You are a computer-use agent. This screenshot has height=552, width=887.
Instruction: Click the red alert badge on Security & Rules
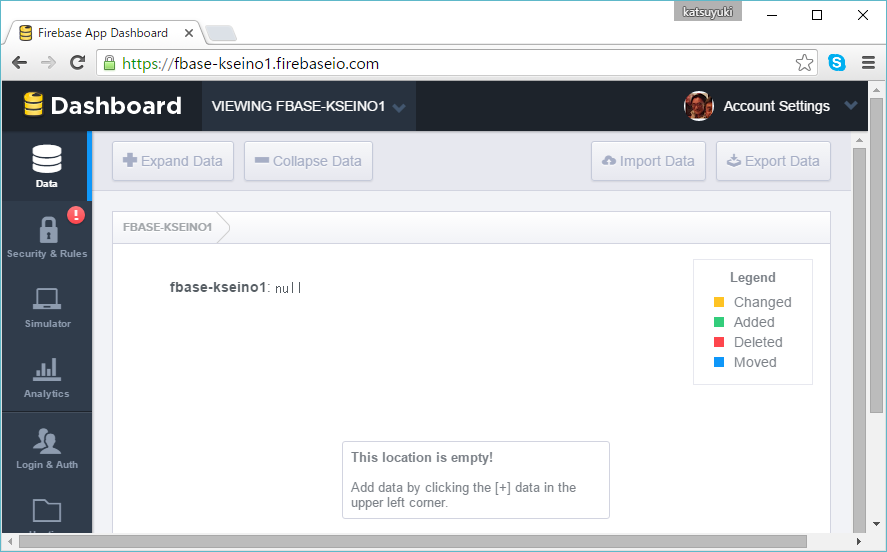click(x=76, y=215)
